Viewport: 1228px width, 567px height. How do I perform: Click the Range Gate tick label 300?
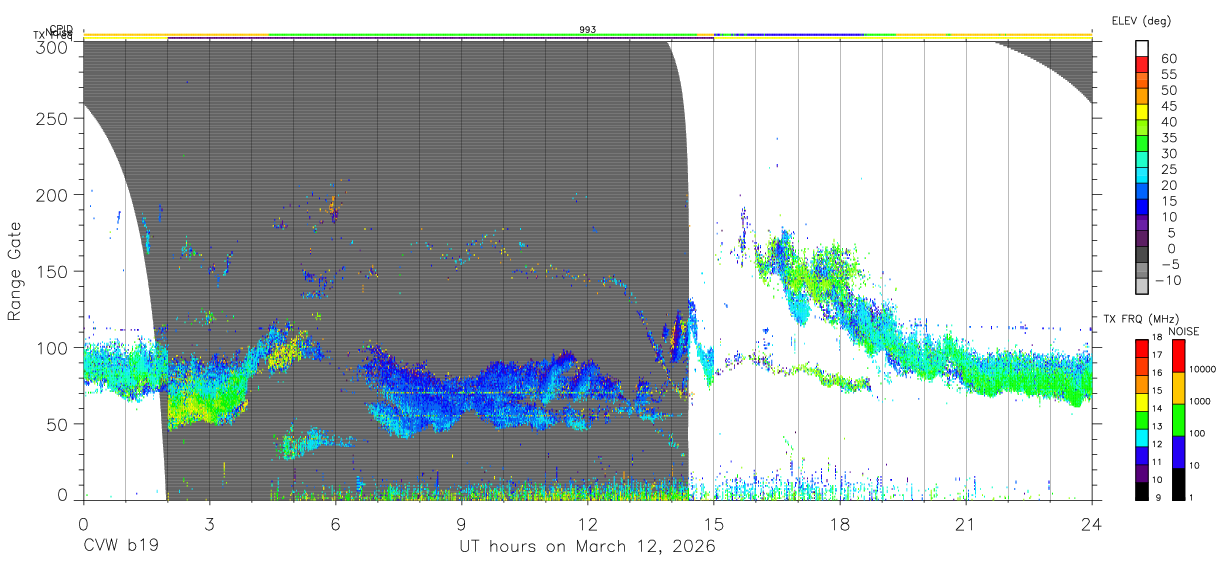click(53, 46)
